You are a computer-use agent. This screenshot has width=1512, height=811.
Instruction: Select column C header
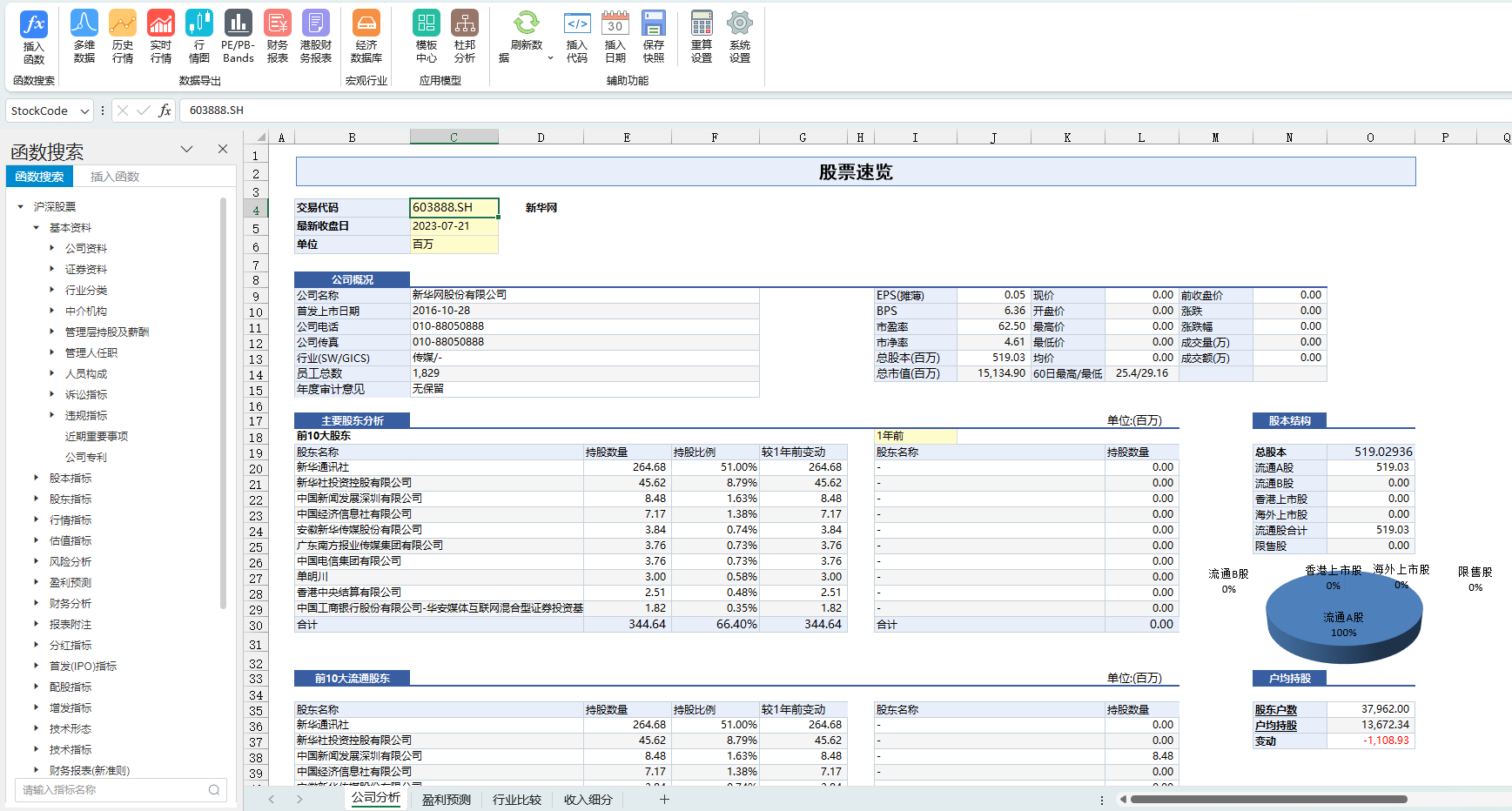pos(454,137)
